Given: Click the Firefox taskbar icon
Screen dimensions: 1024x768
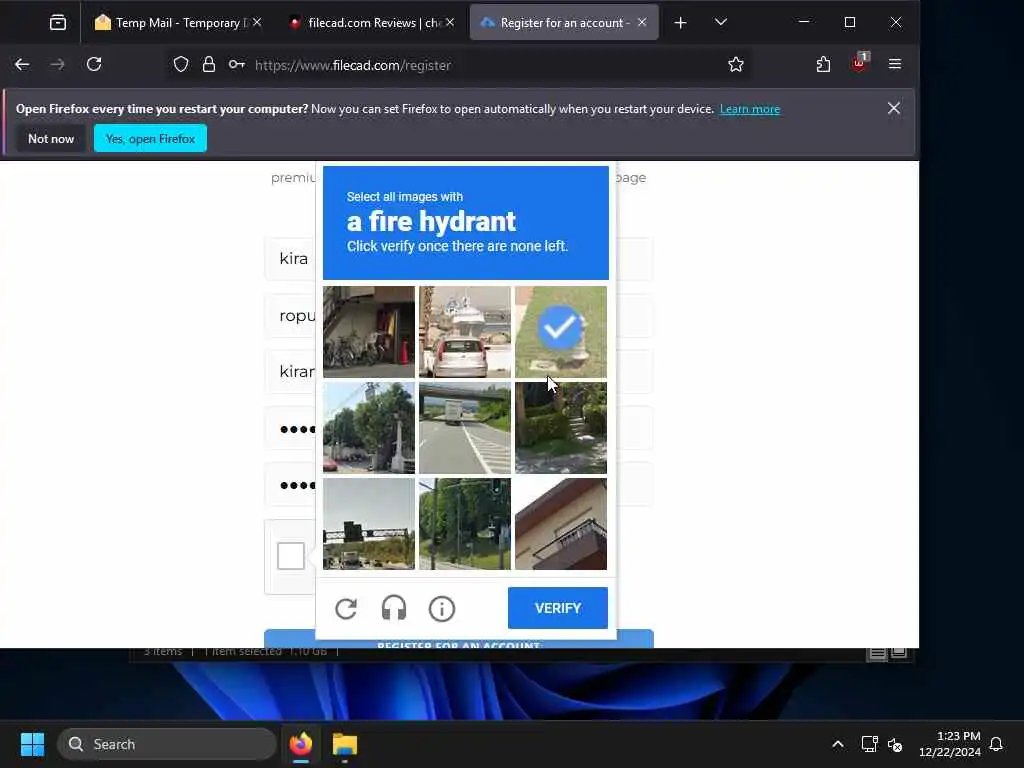Looking at the screenshot, I should [301, 744].
